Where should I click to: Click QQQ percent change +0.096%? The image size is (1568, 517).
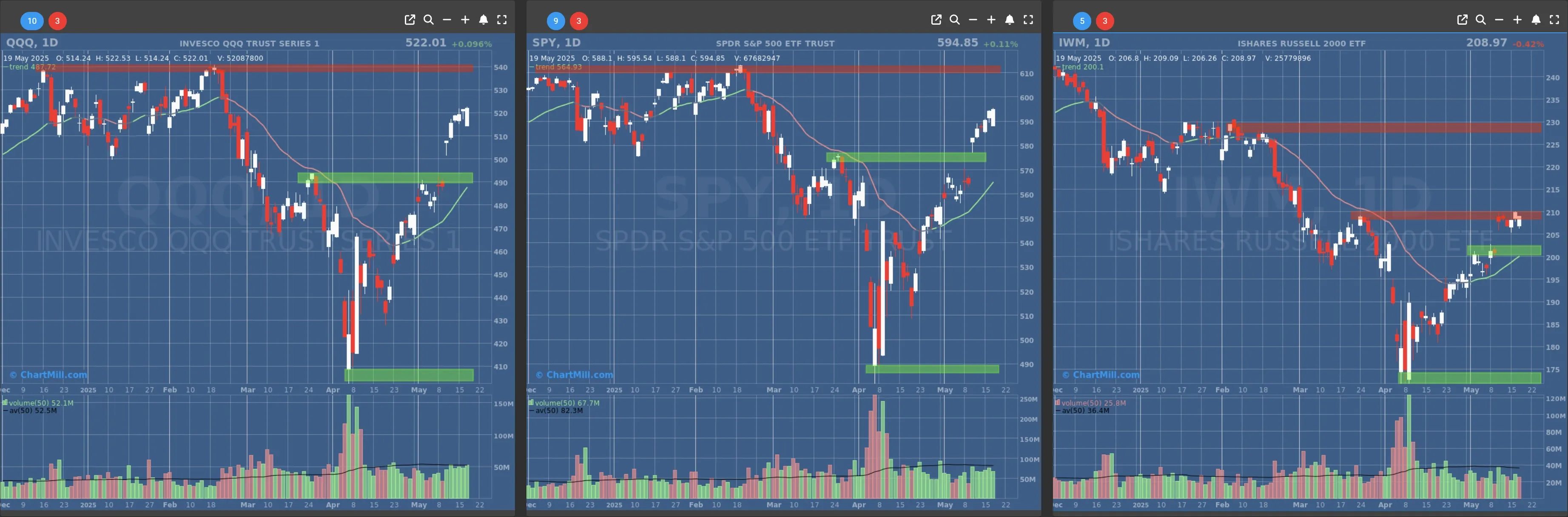[x=472, y=44]
